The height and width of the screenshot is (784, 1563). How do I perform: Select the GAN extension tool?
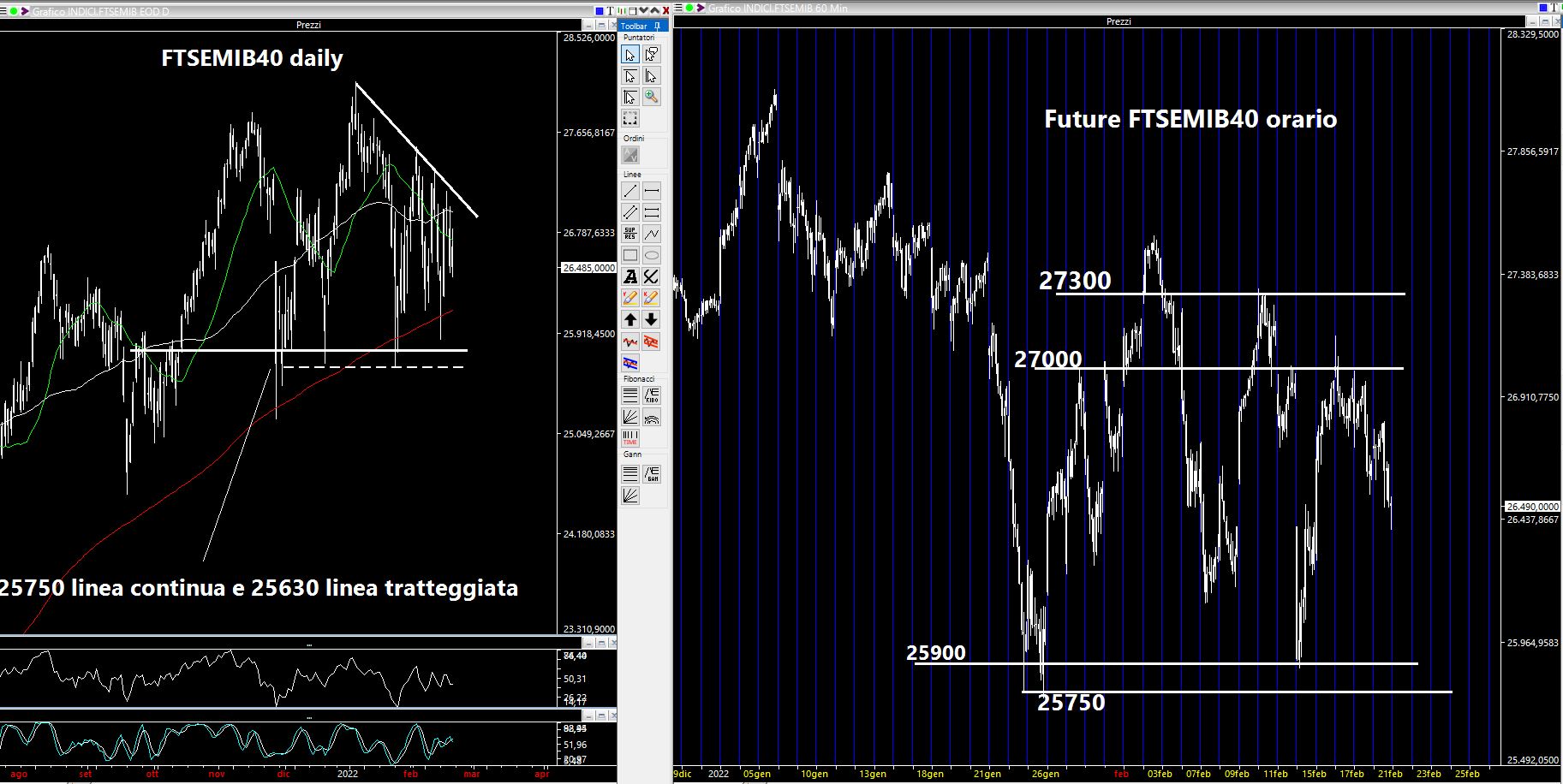[652, 473]
